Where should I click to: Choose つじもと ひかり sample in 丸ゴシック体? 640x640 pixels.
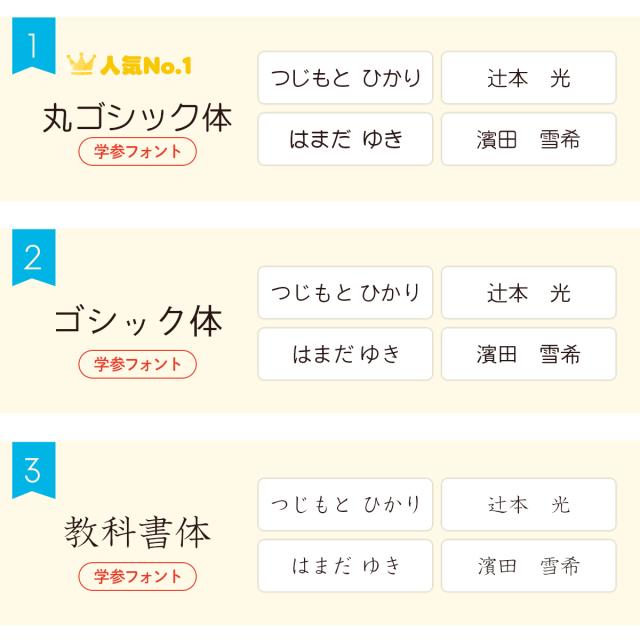(345, 78)
